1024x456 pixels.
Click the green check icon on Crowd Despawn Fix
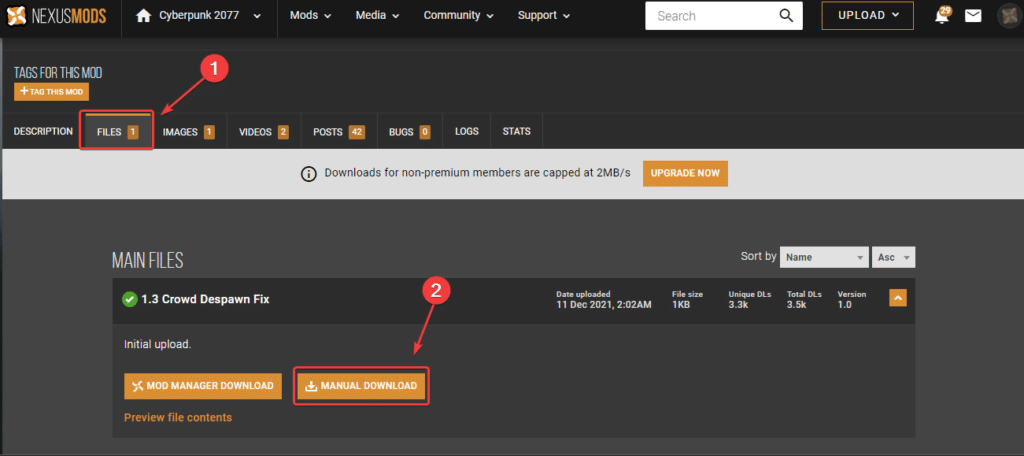click(x=129, y=299)
